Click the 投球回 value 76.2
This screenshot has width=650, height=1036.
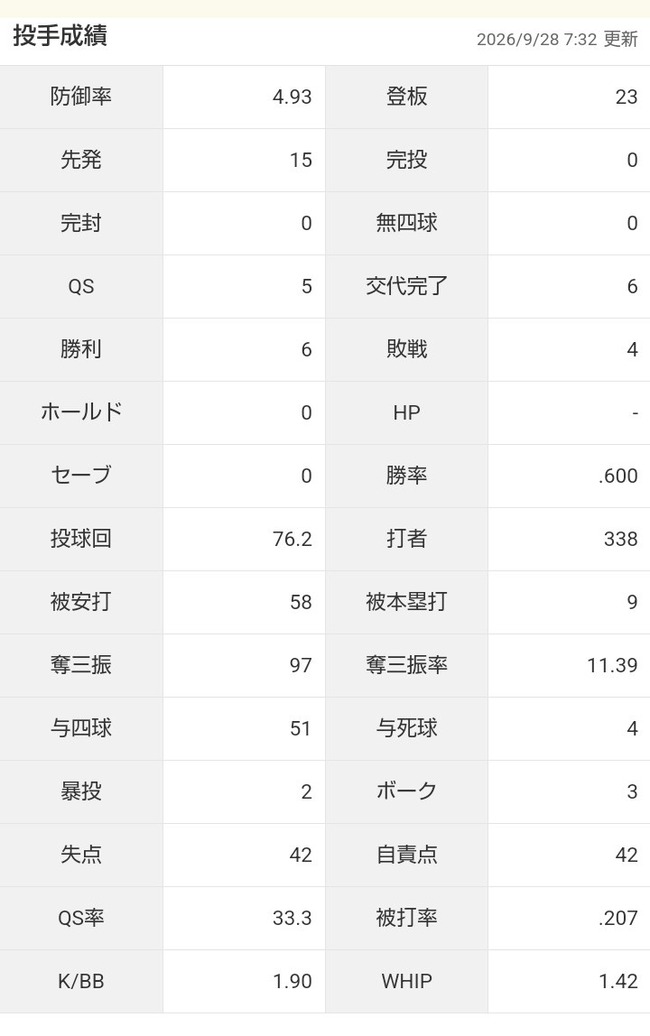point(292,538)
